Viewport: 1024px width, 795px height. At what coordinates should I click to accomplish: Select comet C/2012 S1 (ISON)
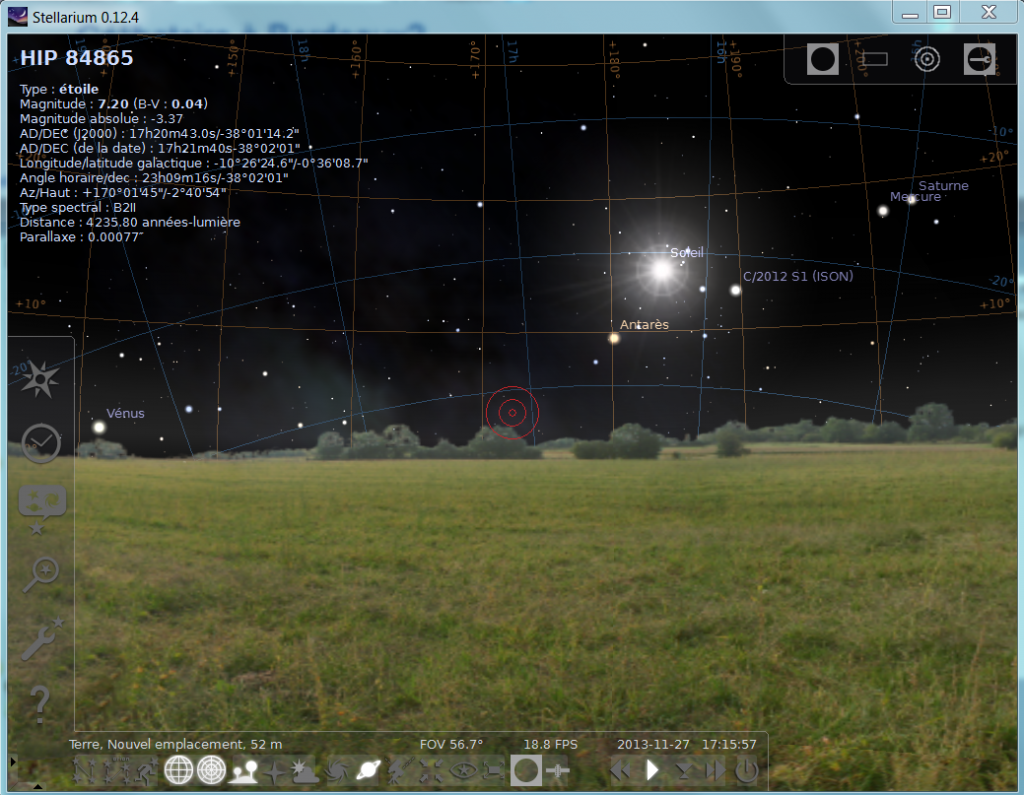(735, 290)
